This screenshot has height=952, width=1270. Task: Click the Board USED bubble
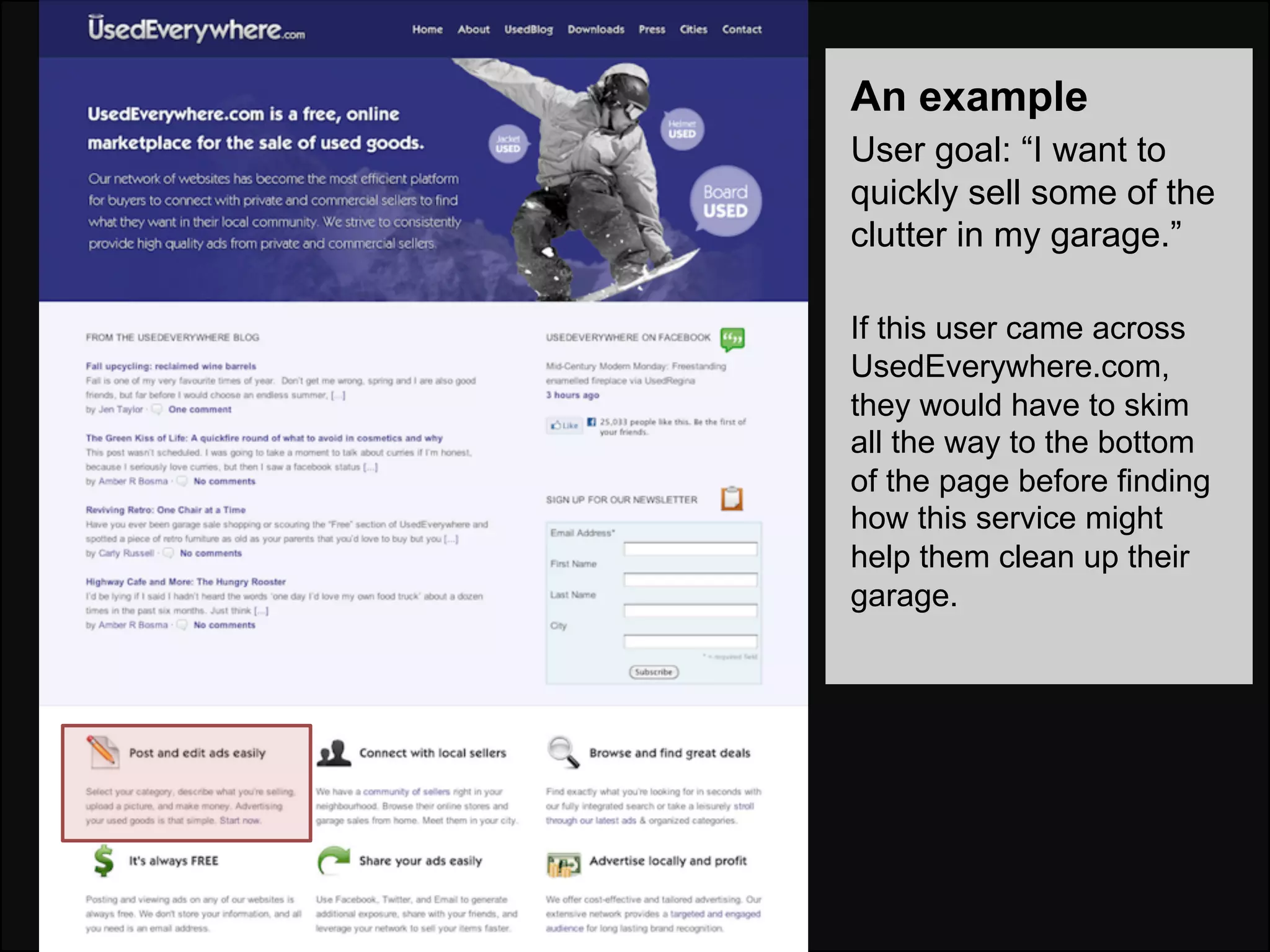pos(725,201)
